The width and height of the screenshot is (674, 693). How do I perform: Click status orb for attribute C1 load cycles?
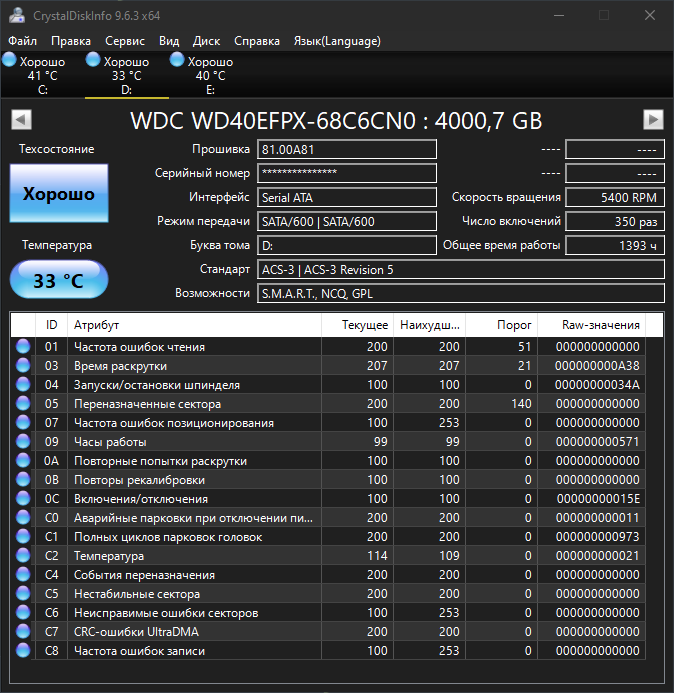coord(23,537)
